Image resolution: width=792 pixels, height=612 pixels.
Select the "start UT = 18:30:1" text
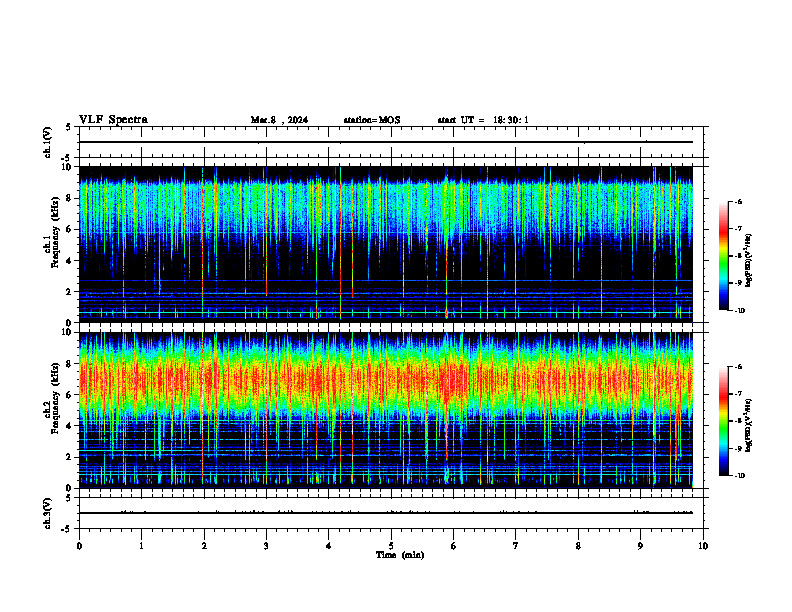click(483, 120)
